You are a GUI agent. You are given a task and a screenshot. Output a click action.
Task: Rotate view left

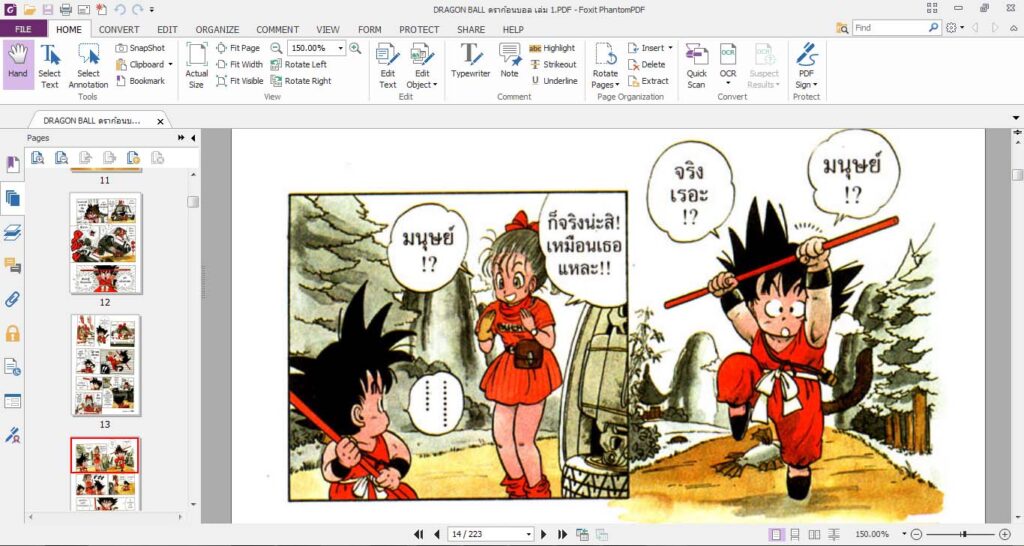(x=298, y=64)
